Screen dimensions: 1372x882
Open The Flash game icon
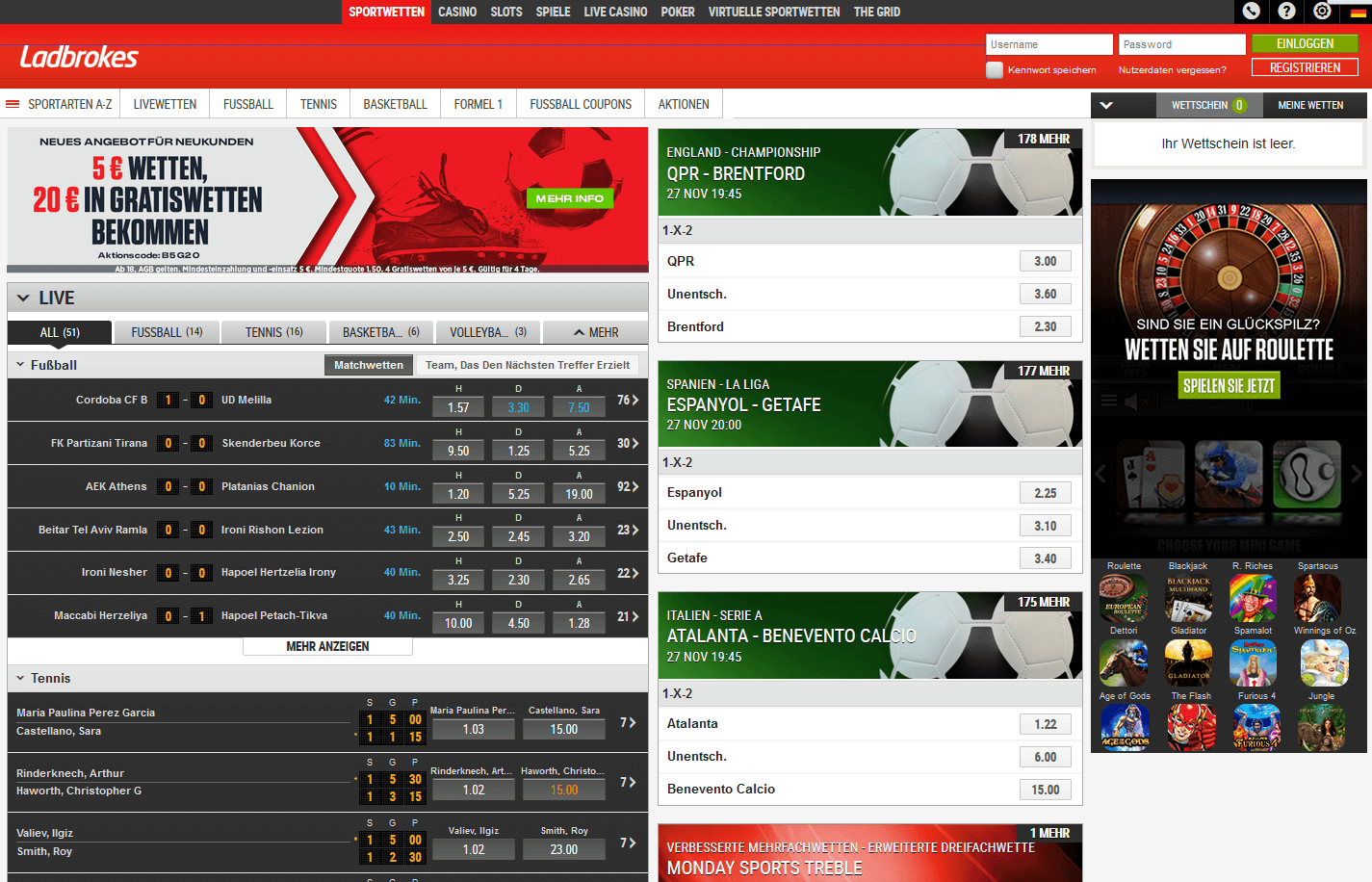[x=1191, y=727]
